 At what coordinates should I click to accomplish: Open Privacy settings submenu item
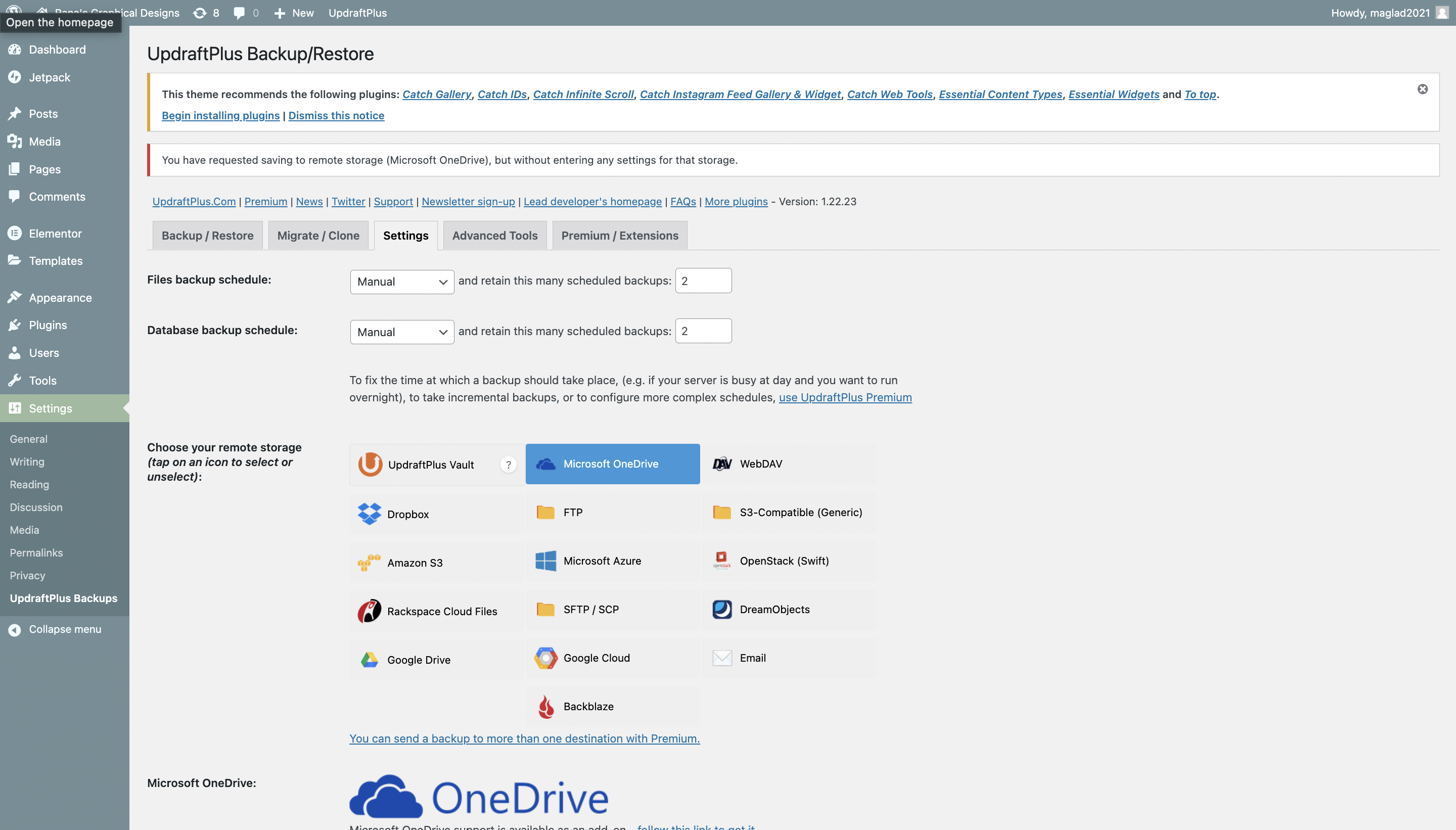click(x=27, y=575)
